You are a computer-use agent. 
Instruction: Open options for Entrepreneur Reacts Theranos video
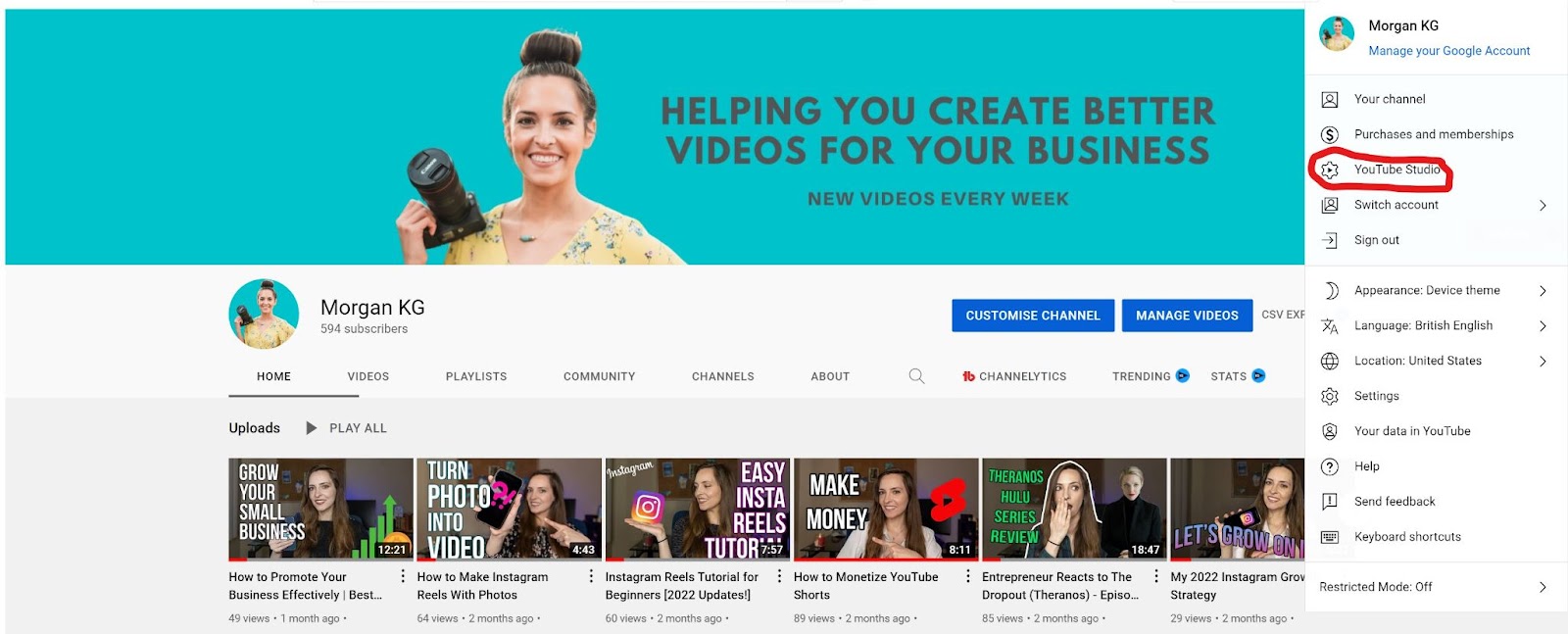pos(1156,576)
